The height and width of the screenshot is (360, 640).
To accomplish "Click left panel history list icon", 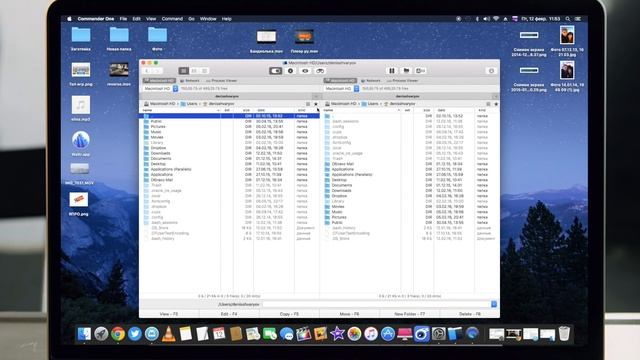I will point(308,104).
